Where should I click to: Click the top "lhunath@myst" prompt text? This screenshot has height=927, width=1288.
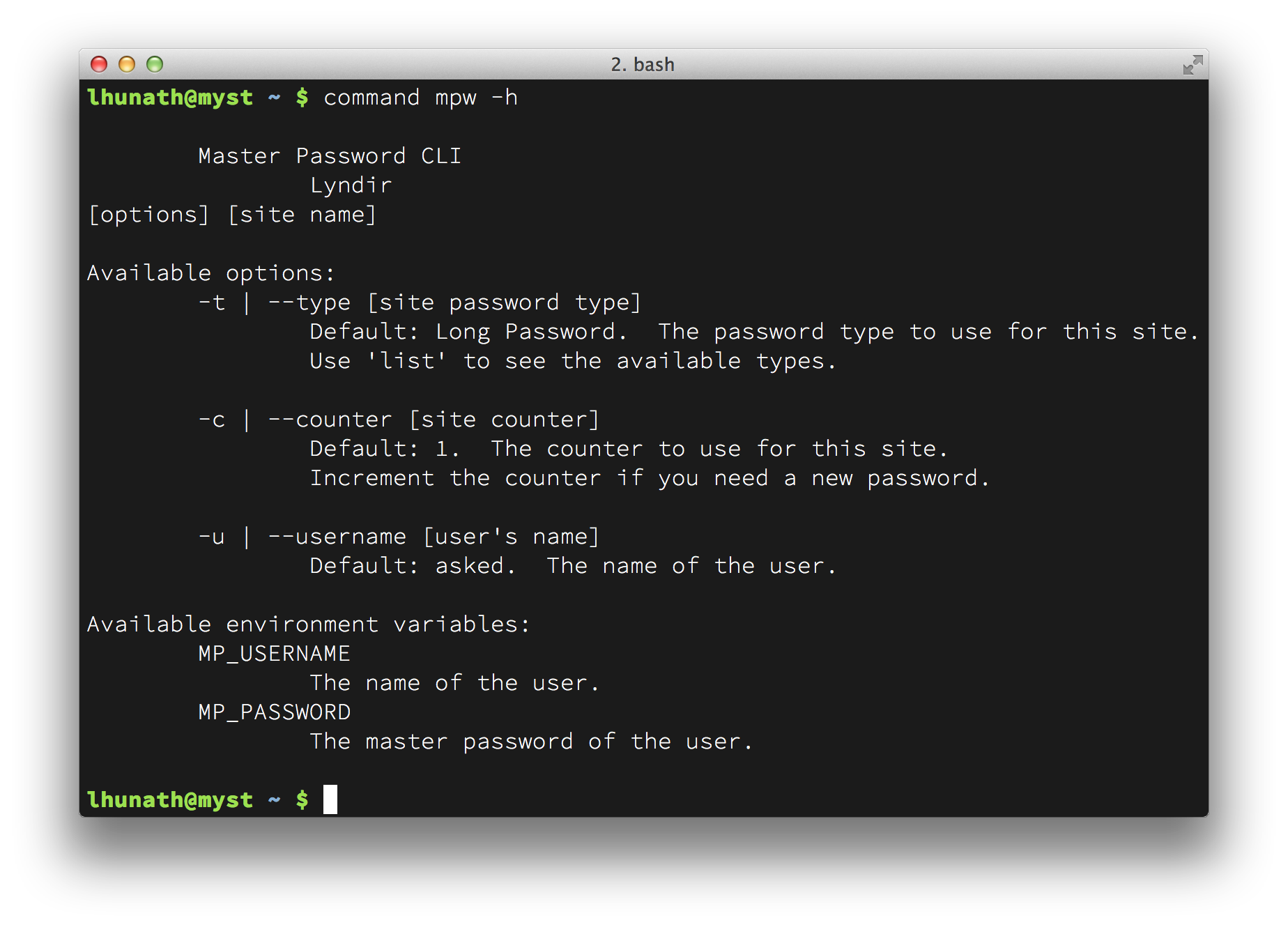coord(169,98)
